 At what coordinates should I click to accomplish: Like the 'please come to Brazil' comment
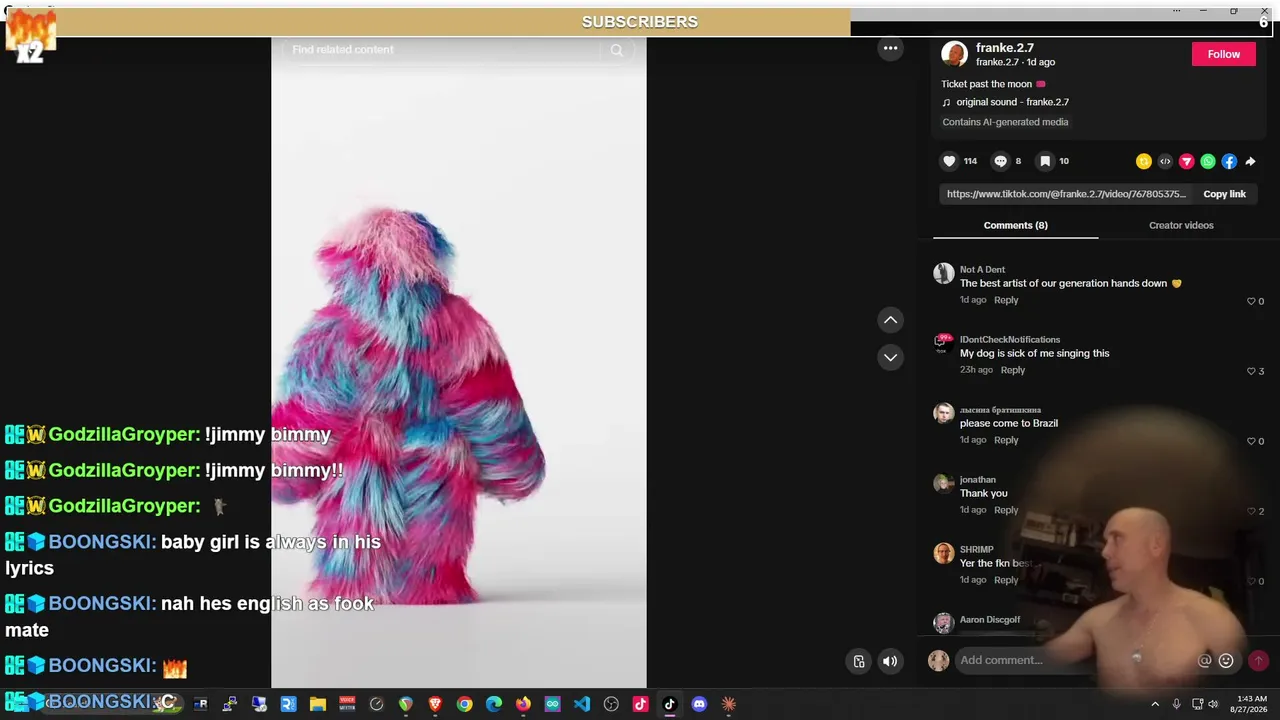1251,441
